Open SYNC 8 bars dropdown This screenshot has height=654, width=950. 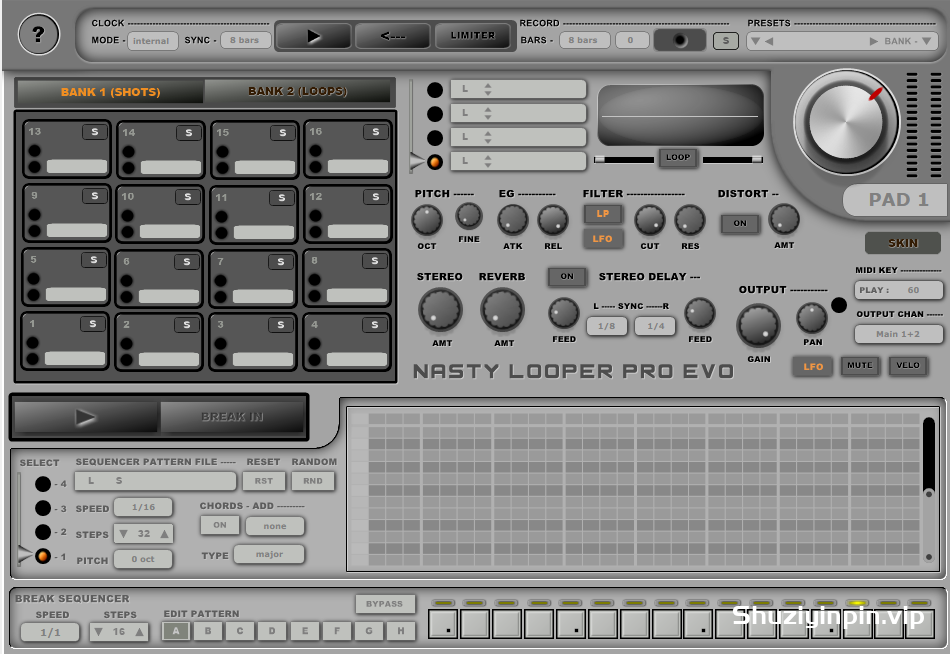[x=245, y=40]
